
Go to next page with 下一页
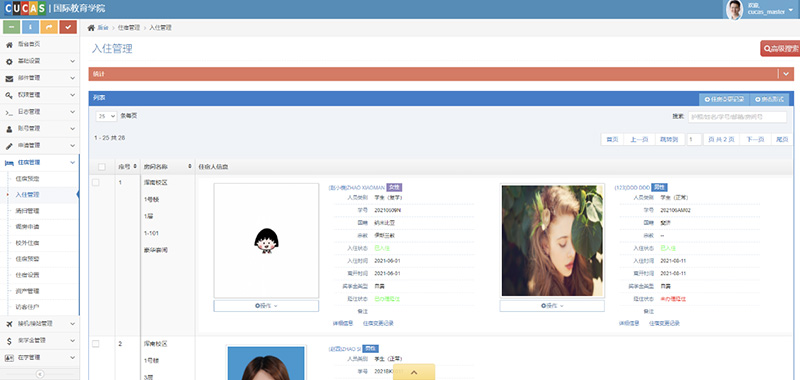(755, 139)
